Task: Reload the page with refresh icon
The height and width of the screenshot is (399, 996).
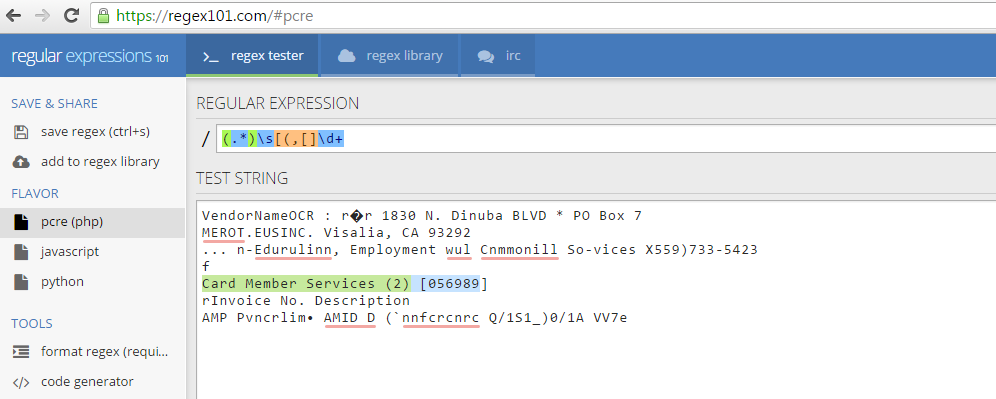Action: (x=71, y=15)
